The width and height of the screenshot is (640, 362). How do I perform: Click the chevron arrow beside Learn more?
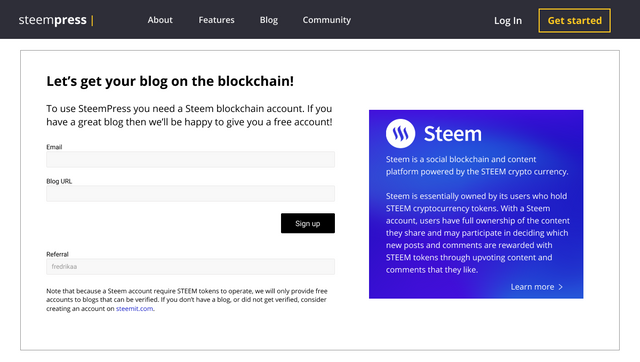(x=561, y=287)
